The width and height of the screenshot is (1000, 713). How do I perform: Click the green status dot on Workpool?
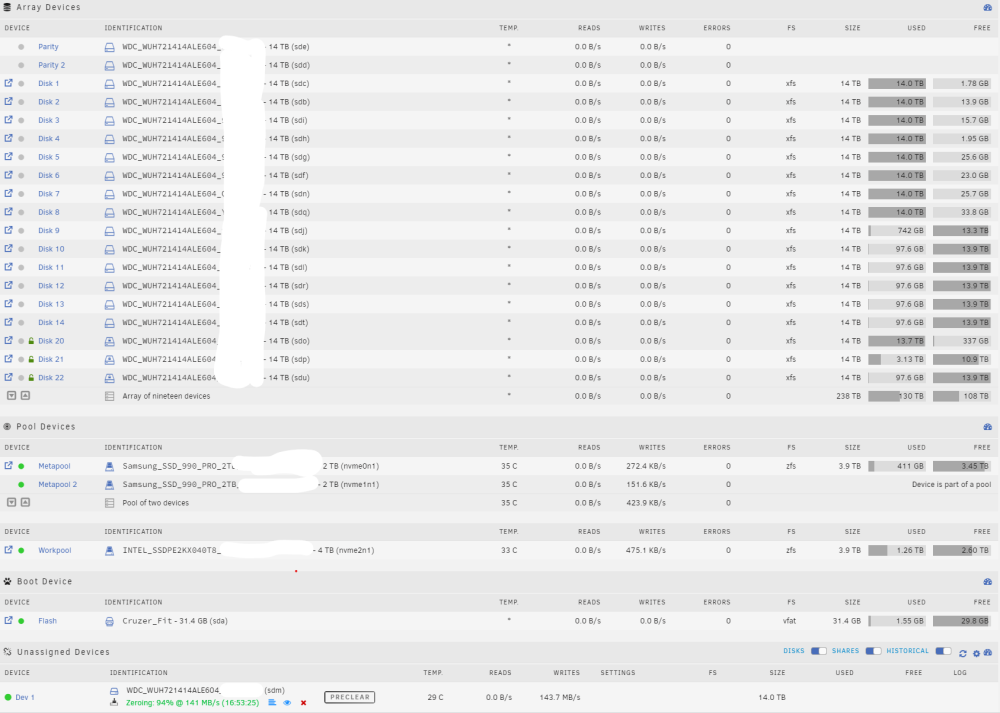pos(21,550)
